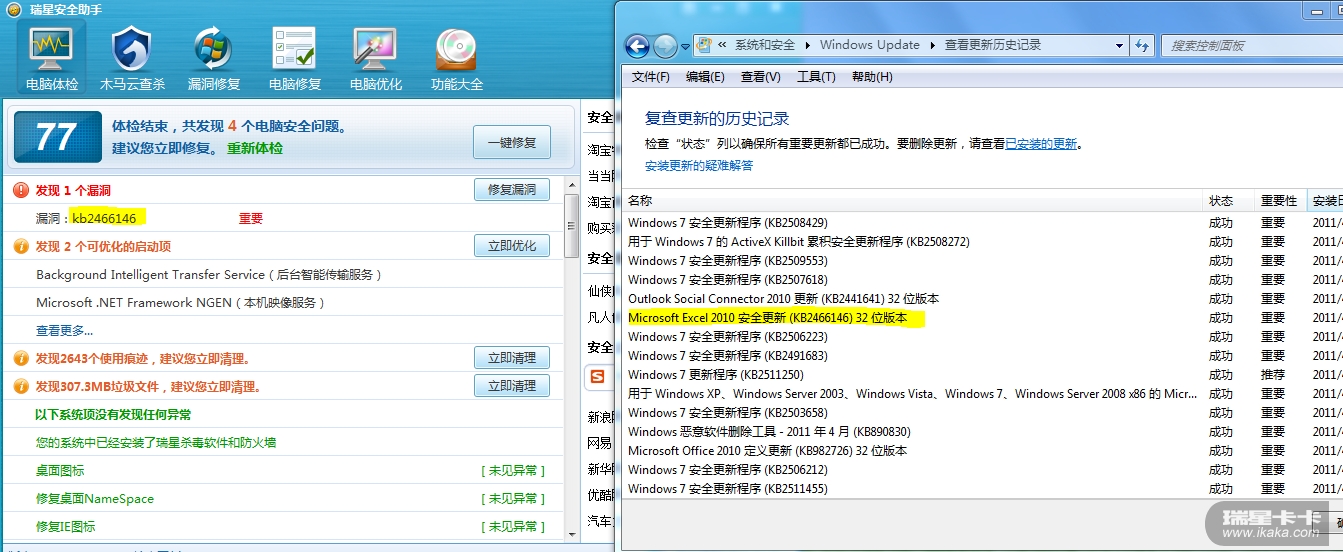
Task: Expand the breadcrumb arrow after 系统和安全
Action: [x=808, y=45]
